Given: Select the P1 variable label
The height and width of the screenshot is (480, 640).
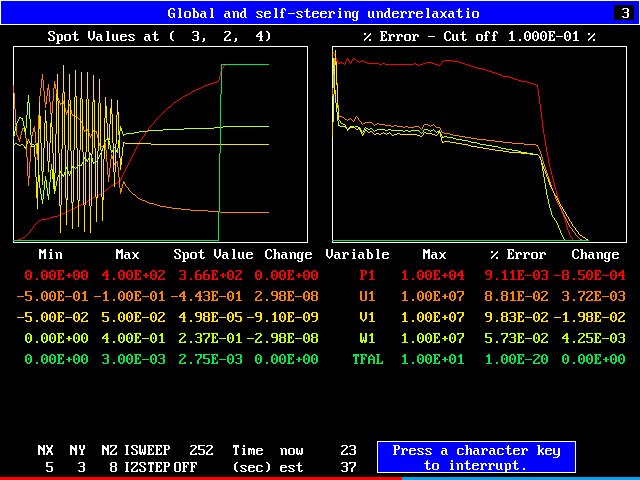Looking at the screenshot, I should click(364, 274).
